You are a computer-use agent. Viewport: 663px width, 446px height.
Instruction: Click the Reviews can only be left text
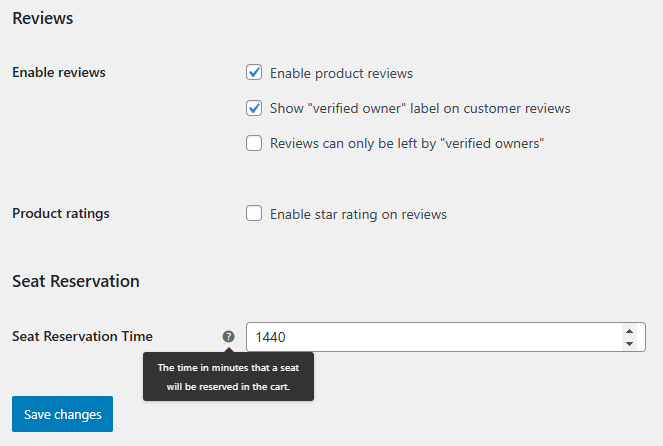406,143
